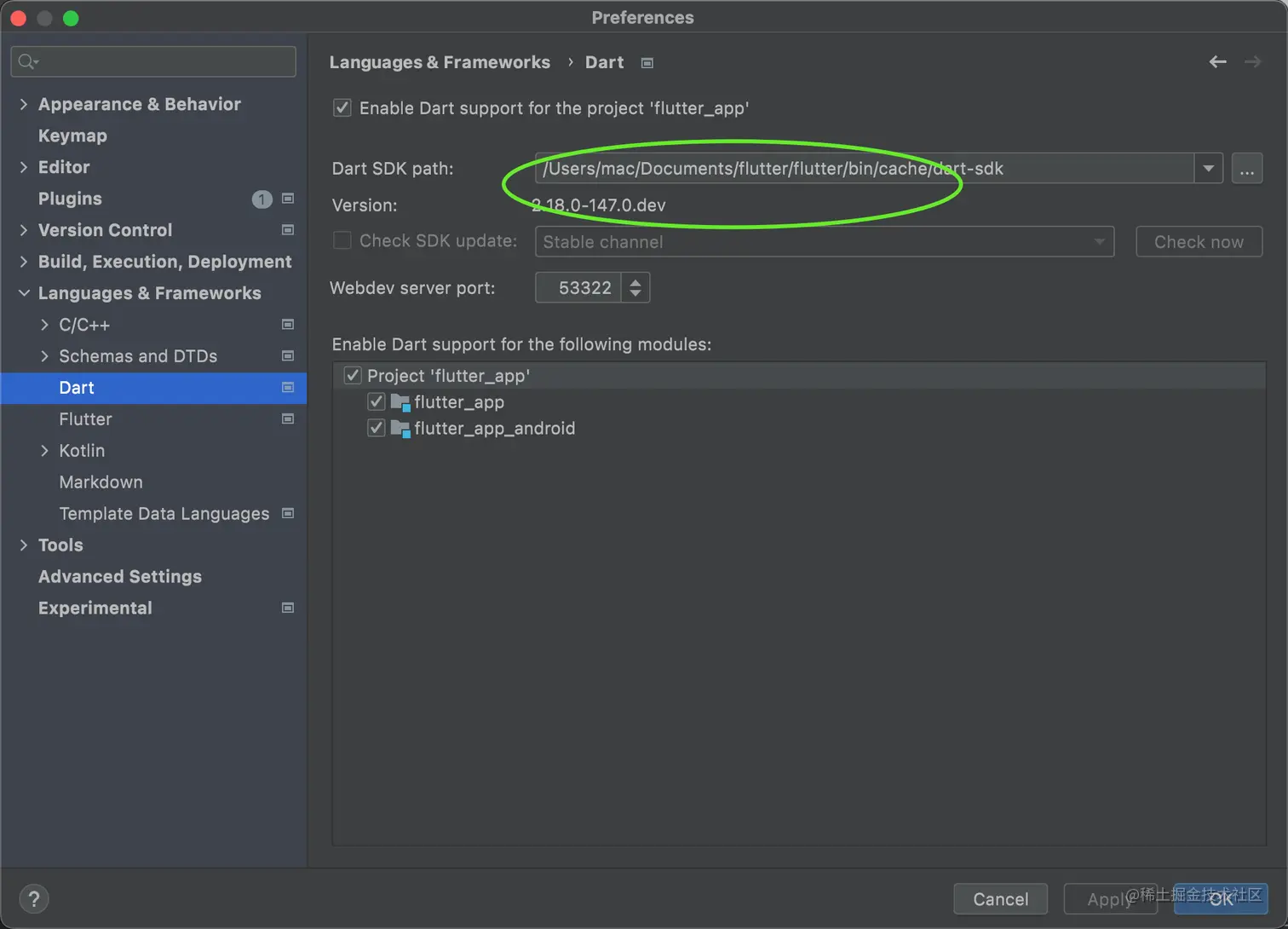The width and height of the screenshot is (1288, 929).
Task: Toggle the Check SDK update checkbox
Action: pos(342,241)
